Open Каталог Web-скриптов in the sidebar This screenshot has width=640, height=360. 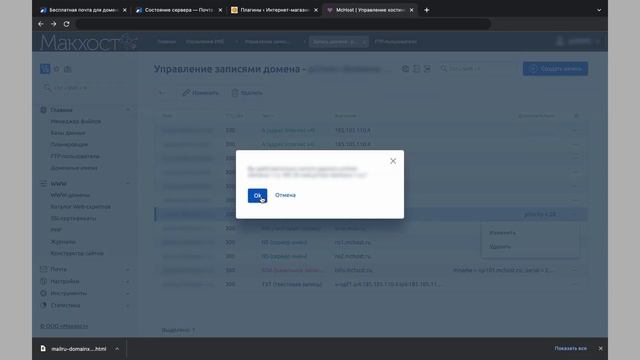80,207
